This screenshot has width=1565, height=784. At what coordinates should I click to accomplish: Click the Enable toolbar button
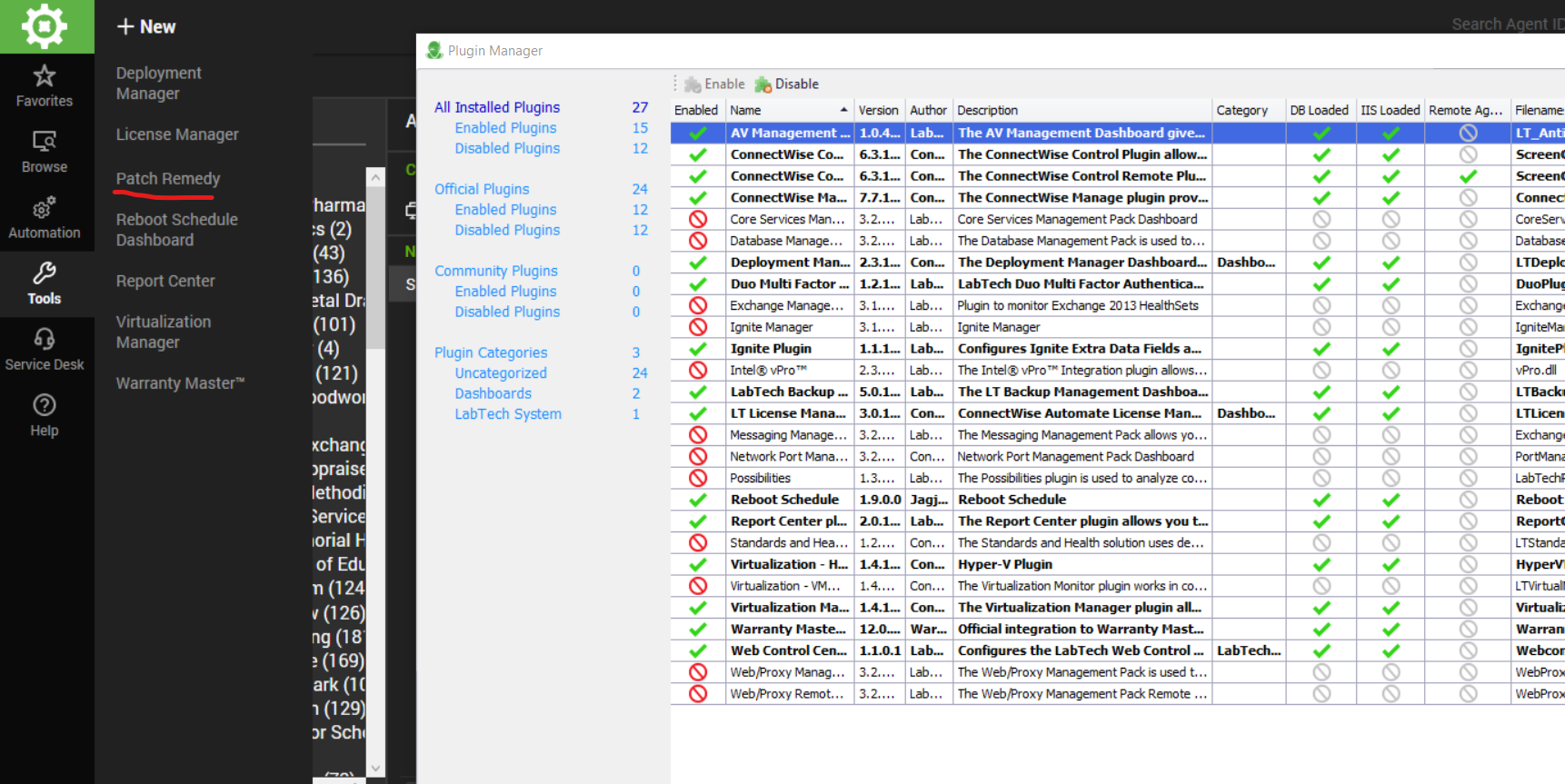tap(714, 84)
